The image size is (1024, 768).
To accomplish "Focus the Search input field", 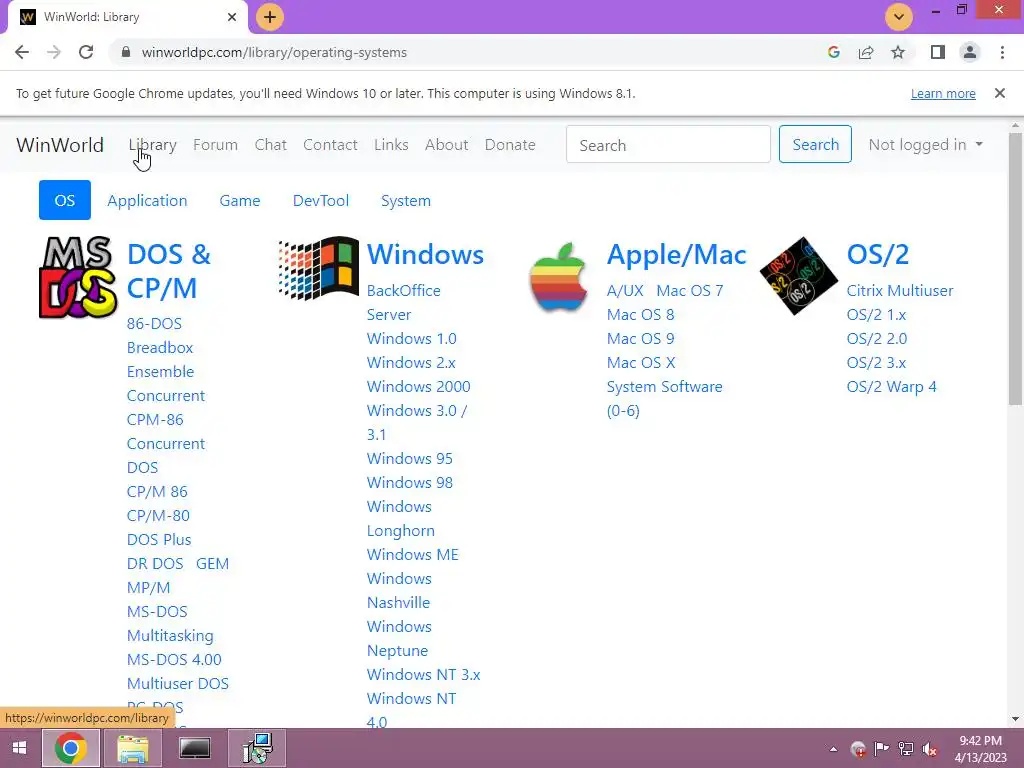I will click(x=668, y=144).
